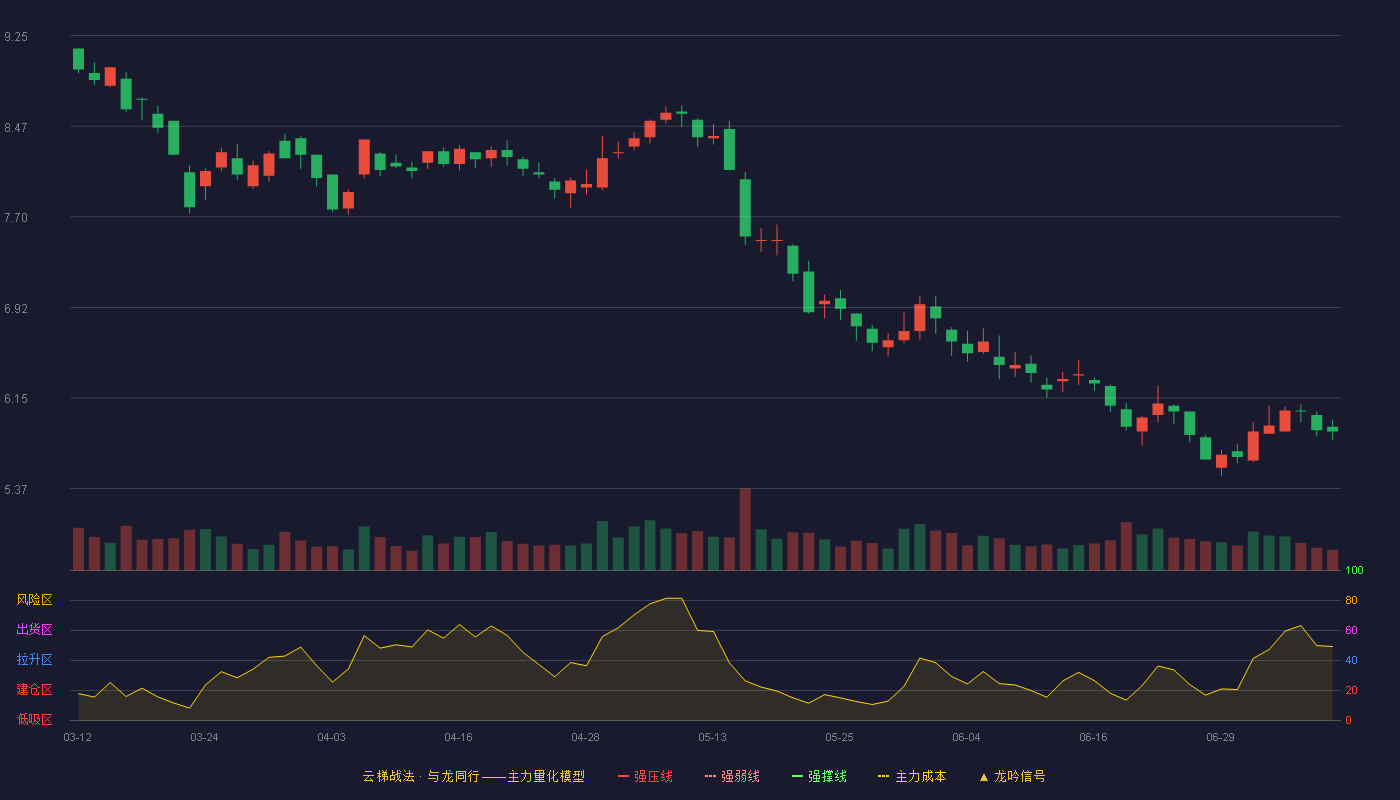Toggle the 强撑线 legend series
1400x800 pixels.
[819, 776]
